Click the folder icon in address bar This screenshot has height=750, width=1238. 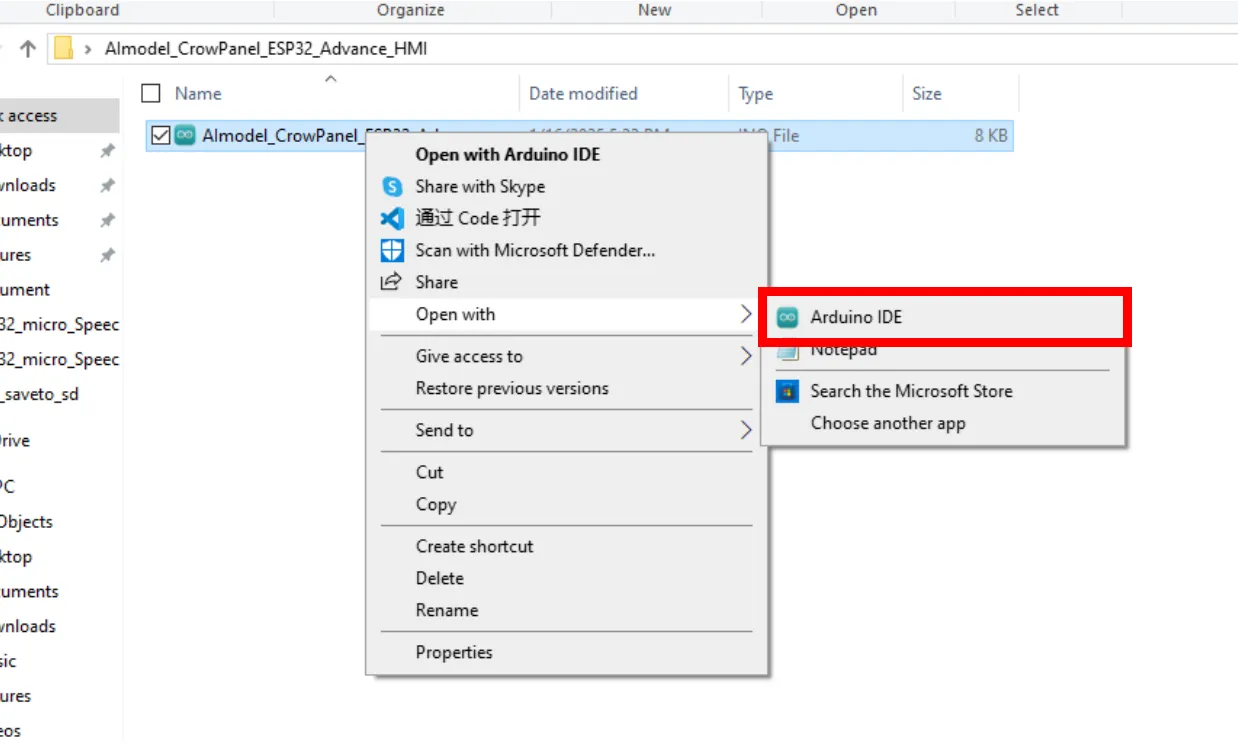[x=64, y=48]
